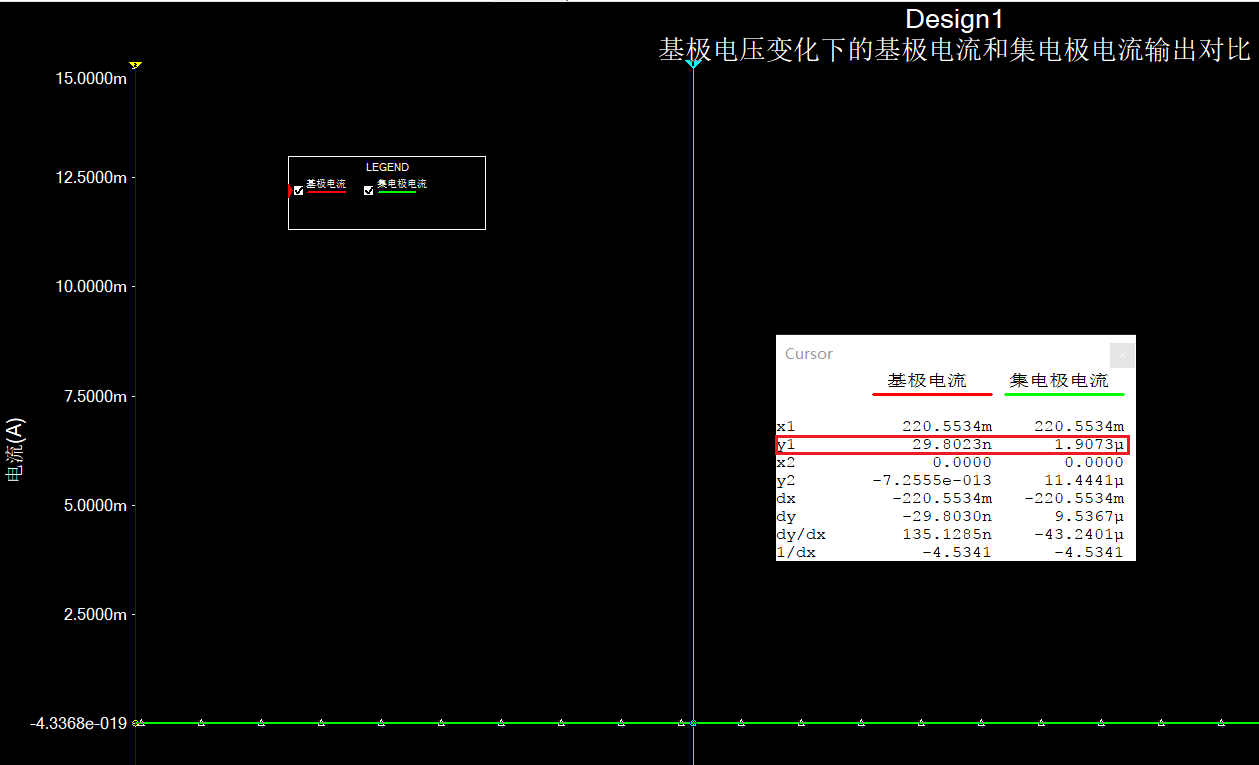Image resolution: width=1259 pixels, height=765 pixels.
Task: Select the 基极电流 column header in Cursor window
Action: pyautogui.click(x=927, y=381)
